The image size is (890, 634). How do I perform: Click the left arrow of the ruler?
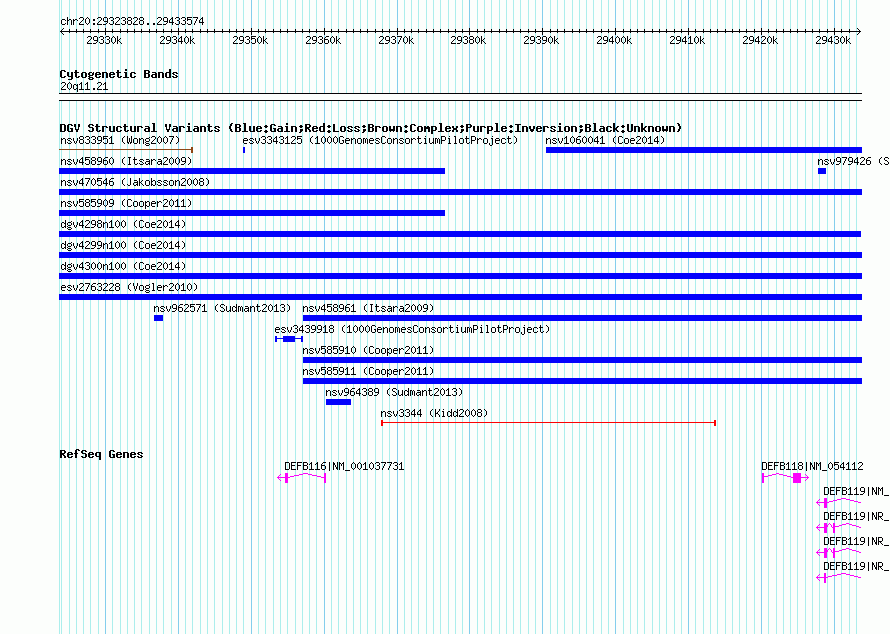pyautogui.click(x=62, y=32)
